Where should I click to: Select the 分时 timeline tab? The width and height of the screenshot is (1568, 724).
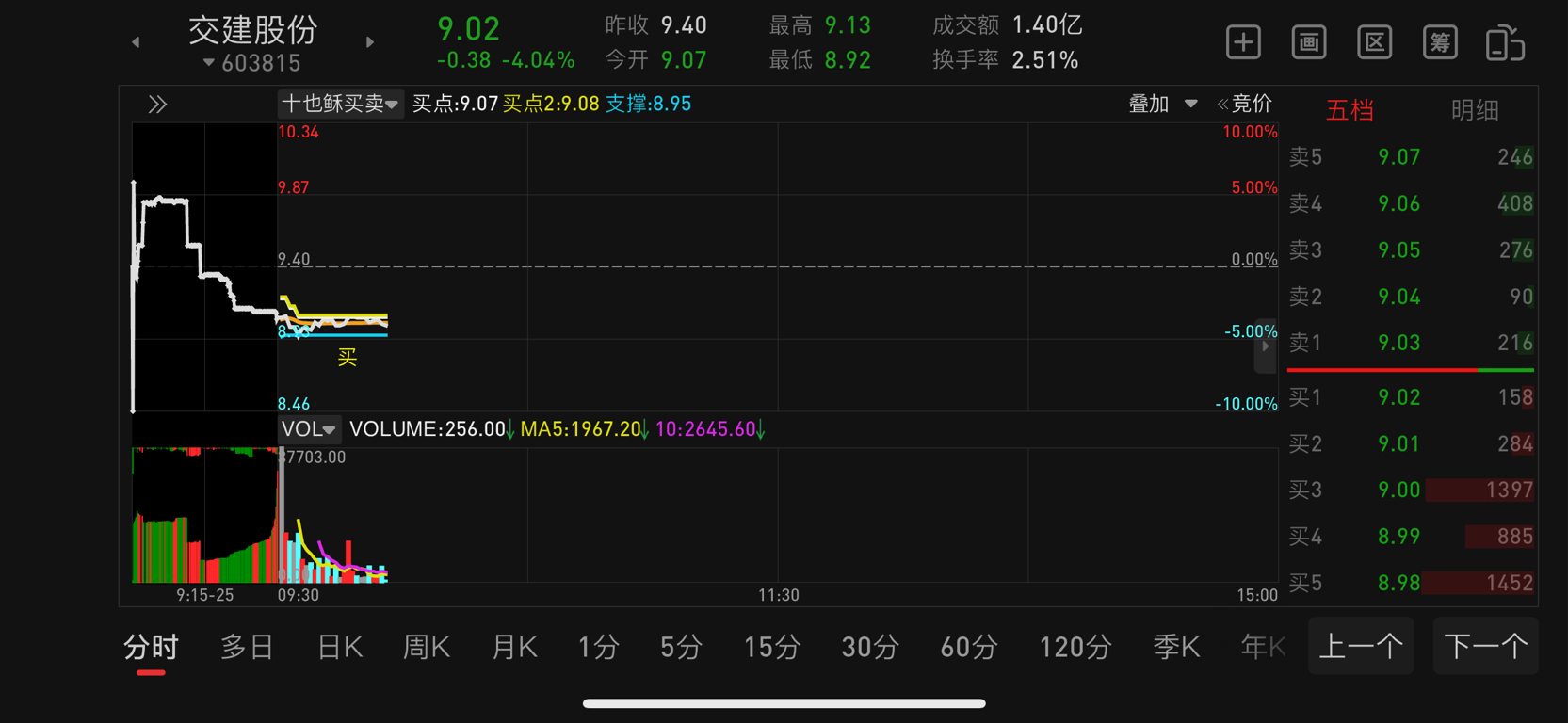tap(151, 648)
